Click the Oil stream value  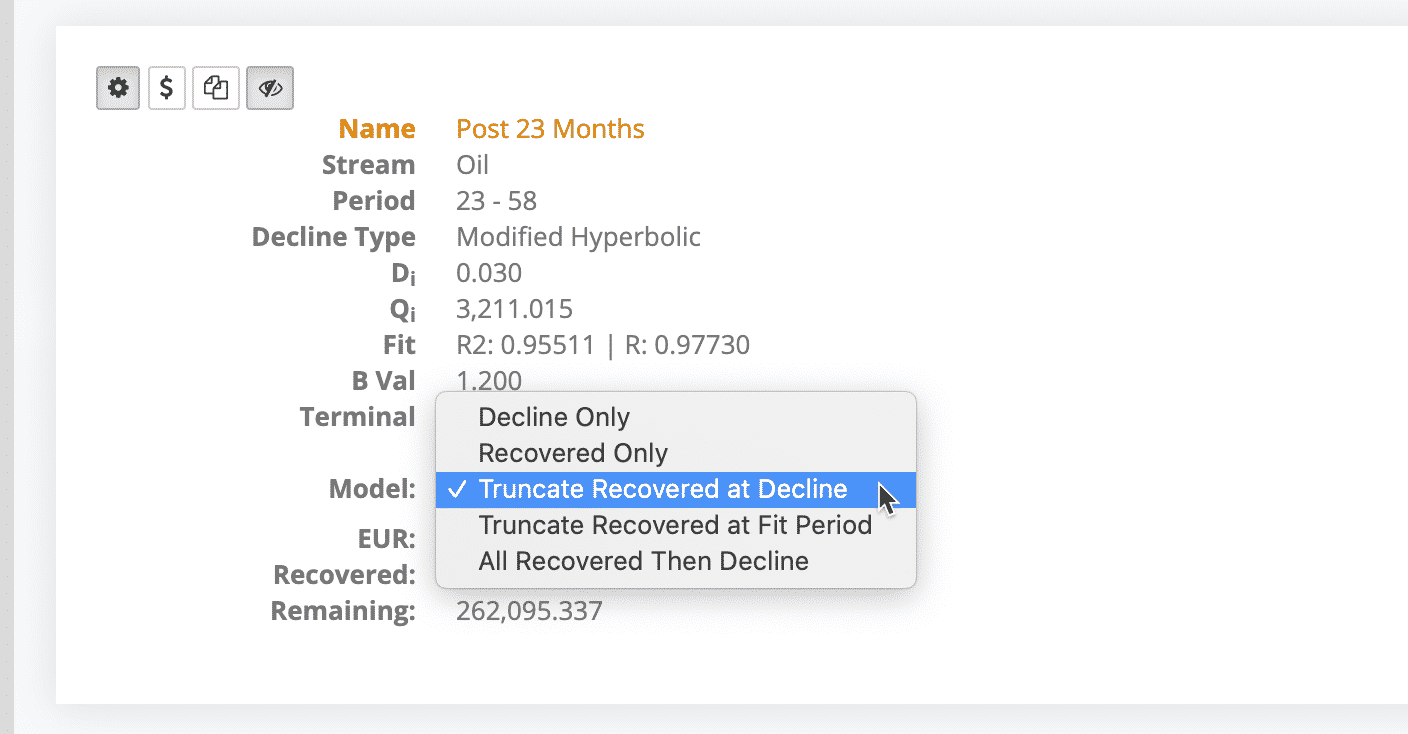(x=473, y=165)
